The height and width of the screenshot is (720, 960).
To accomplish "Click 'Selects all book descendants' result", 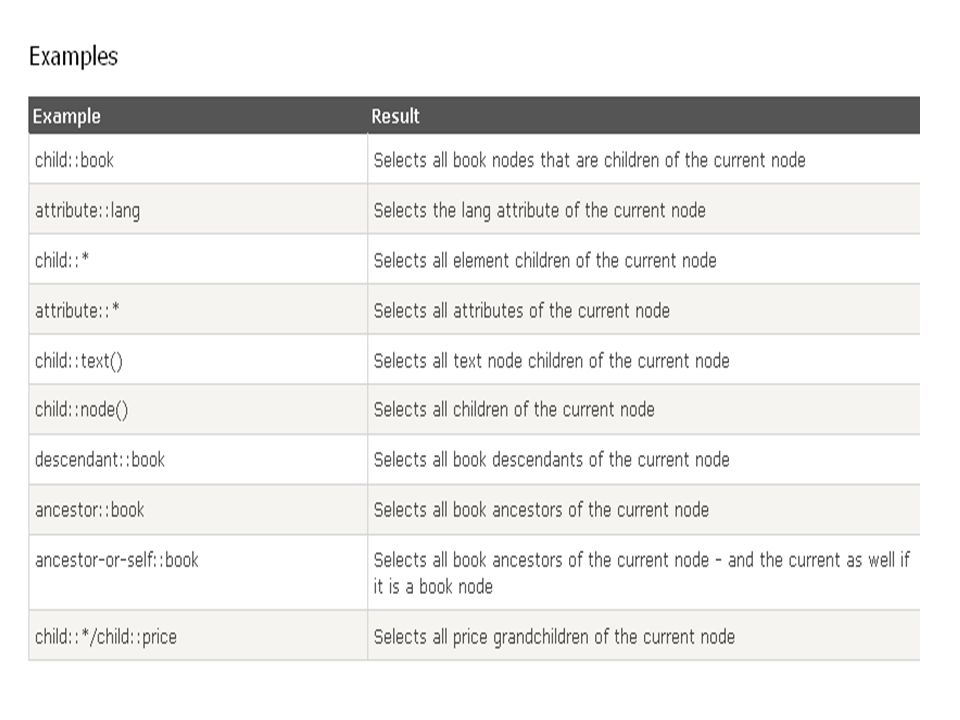I will pyautogui.click(x=551, y=460).
